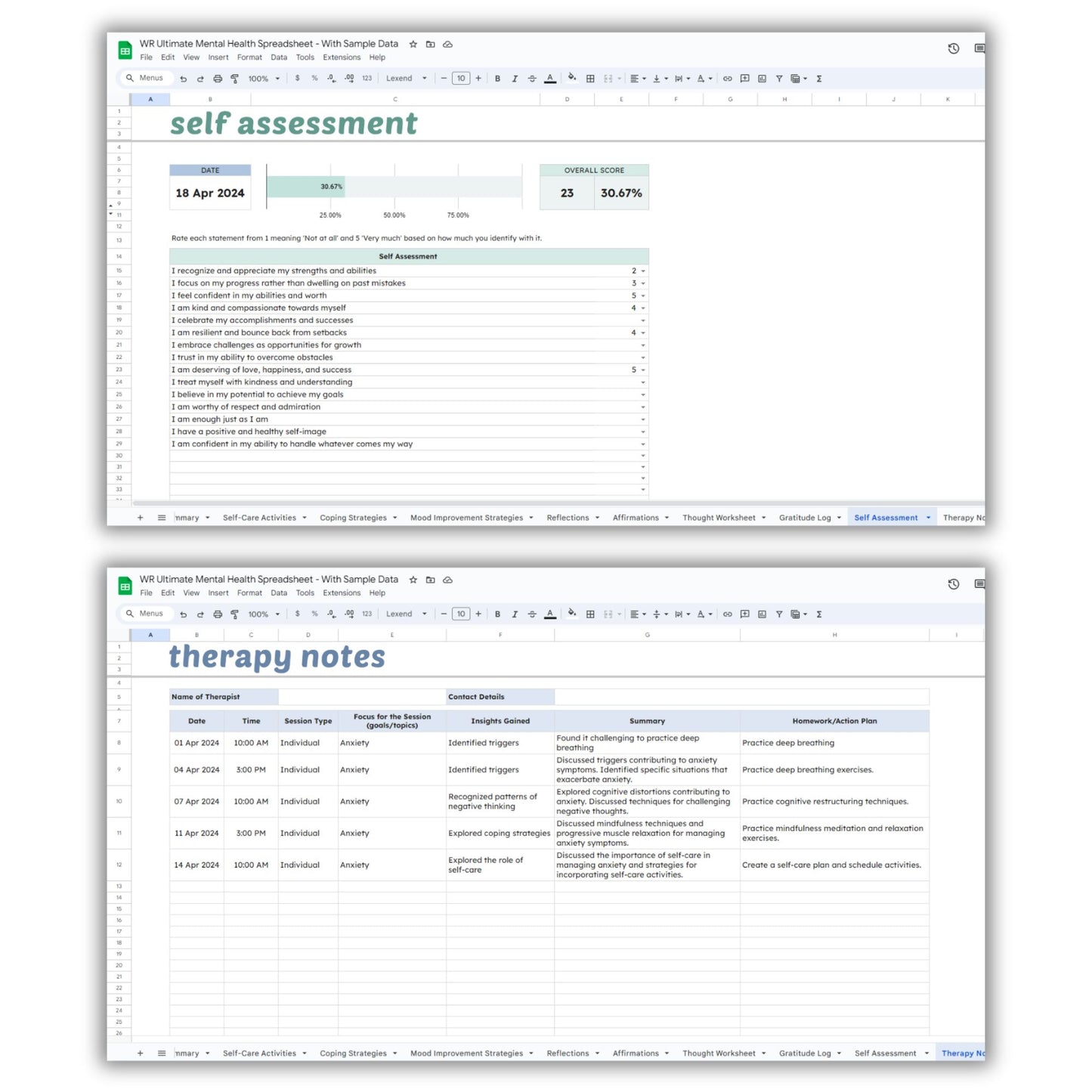Open the rating dropdown for 'I feel confident' statement
1092x1092 pixels.
[642, 295]
